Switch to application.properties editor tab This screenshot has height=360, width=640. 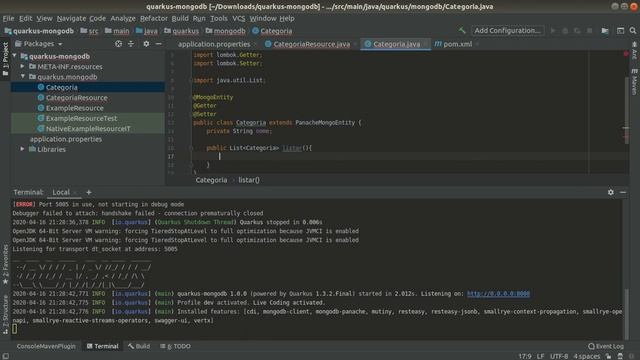click(214, 44)
